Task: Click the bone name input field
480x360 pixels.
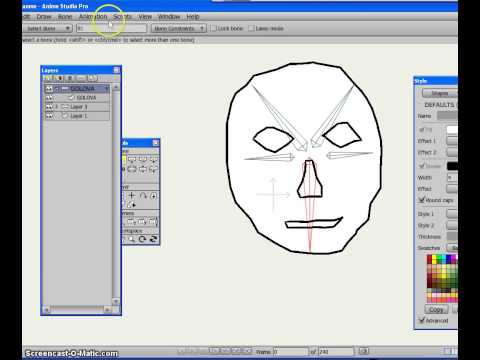Action: [112, 28]
